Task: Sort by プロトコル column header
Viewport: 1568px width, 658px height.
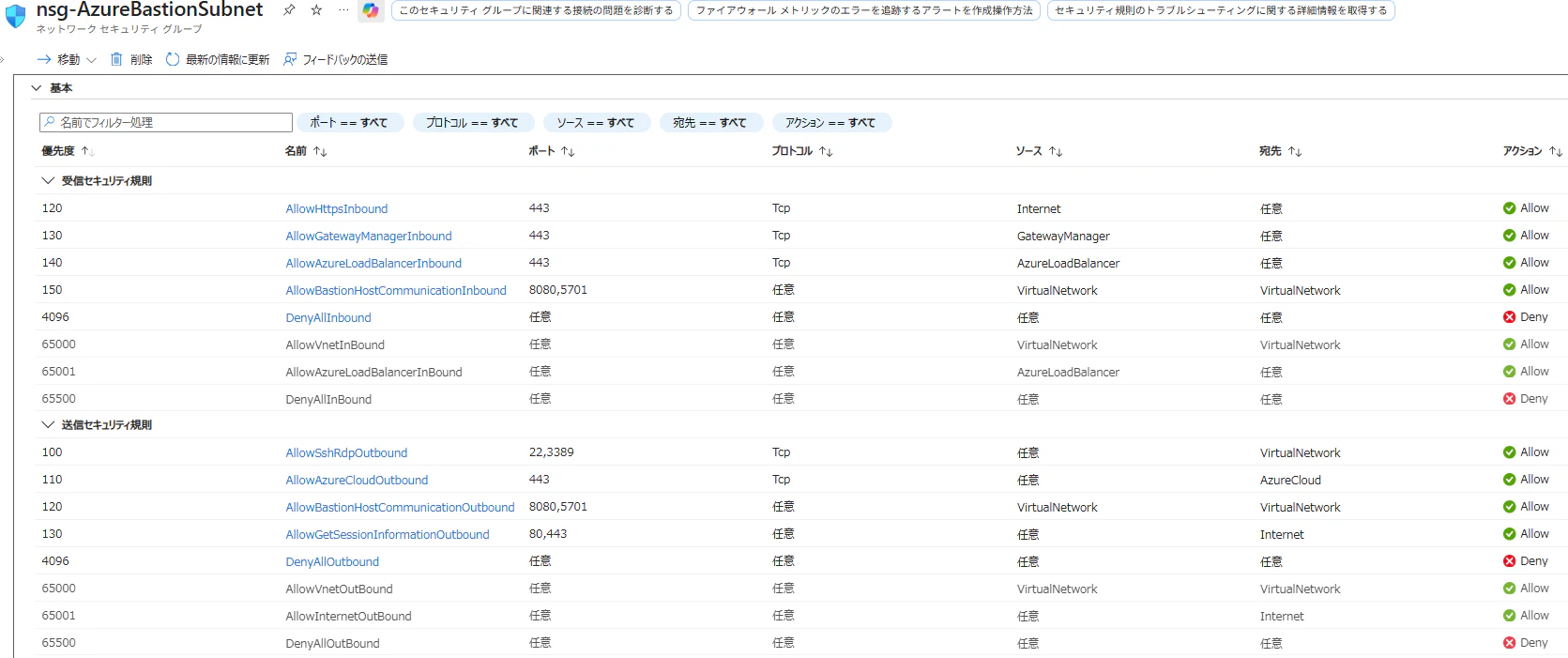Action: click(802, 151)
